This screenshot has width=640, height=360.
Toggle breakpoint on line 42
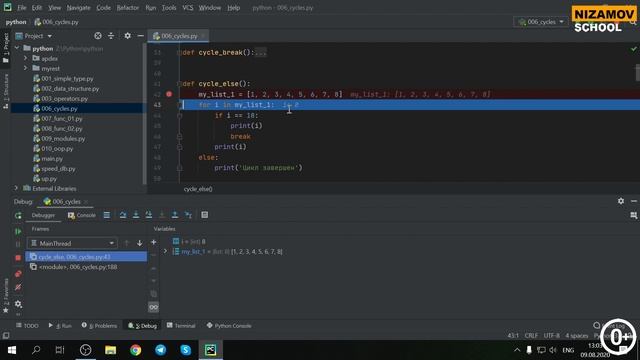click(x=169, y=94)
